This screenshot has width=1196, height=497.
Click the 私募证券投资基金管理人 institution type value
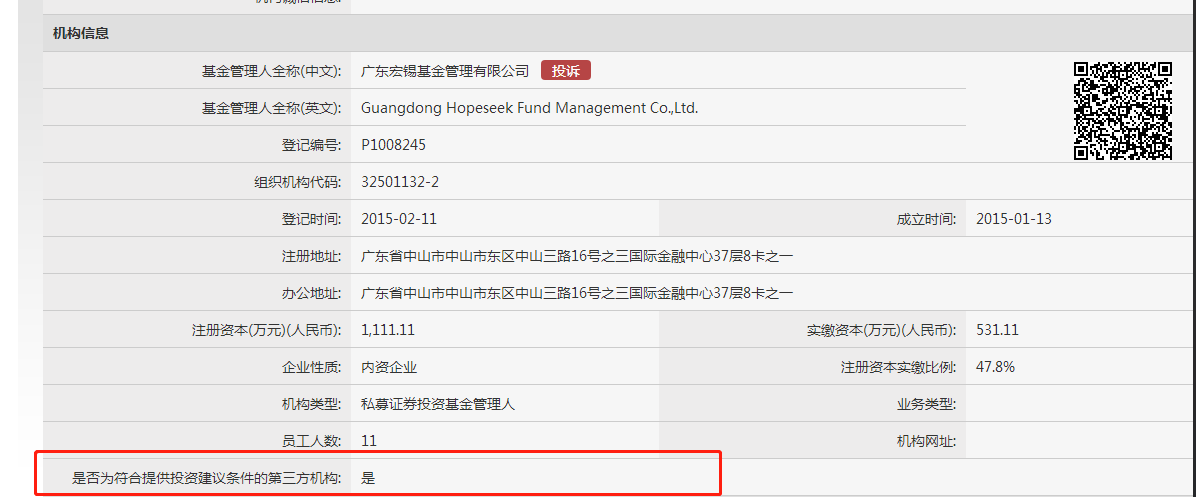438,404
